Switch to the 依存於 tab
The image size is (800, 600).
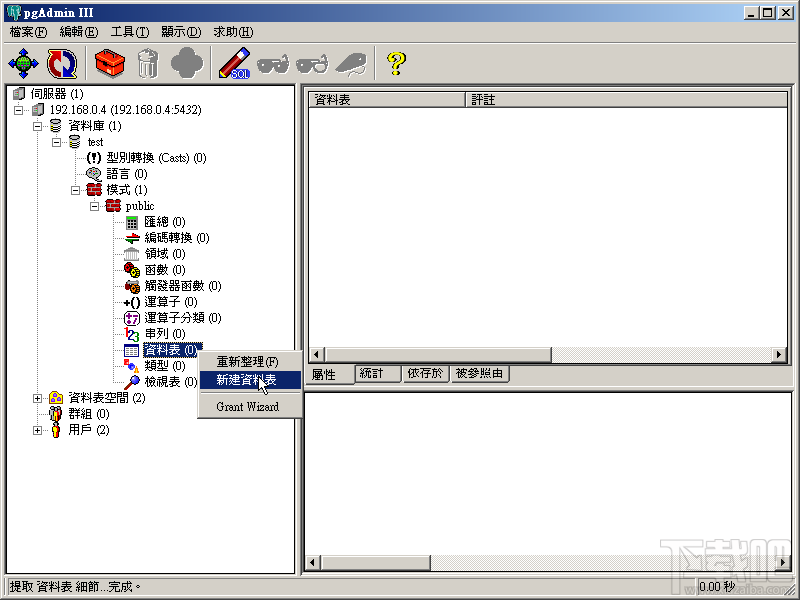click(x=425, y=373)
